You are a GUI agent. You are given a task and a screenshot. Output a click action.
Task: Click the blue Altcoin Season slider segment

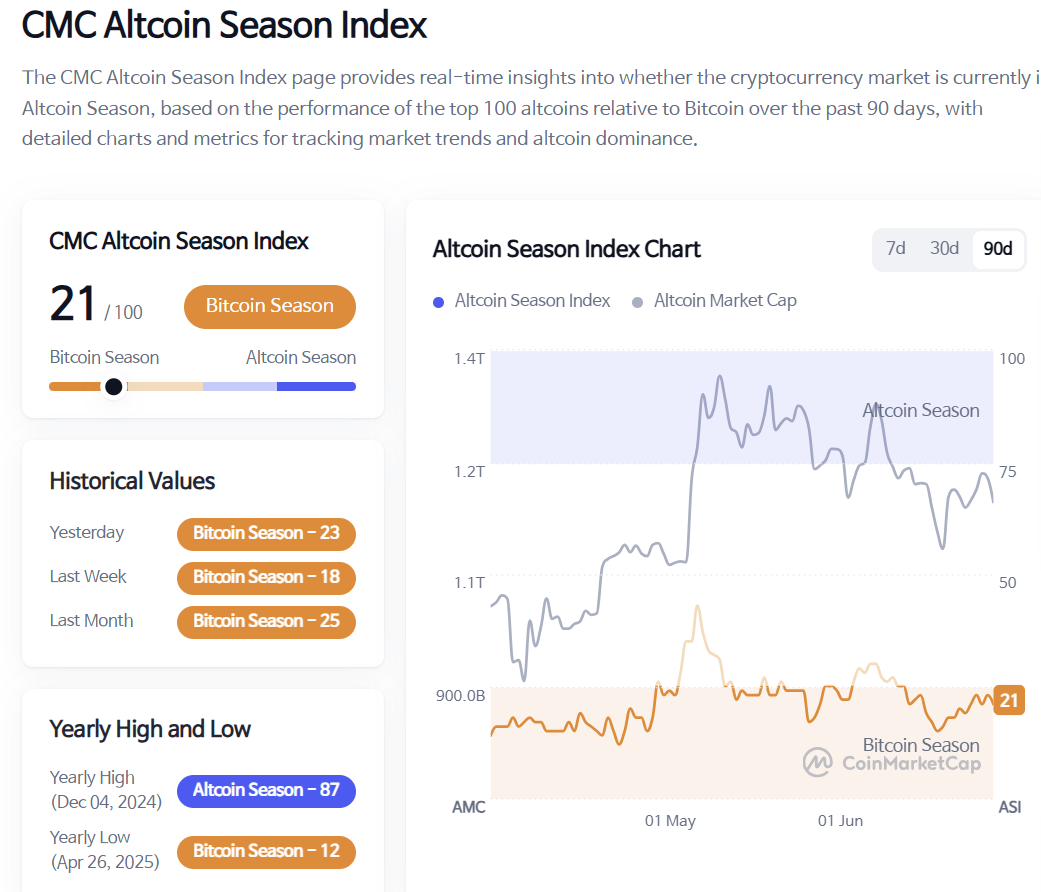[316, 386]
